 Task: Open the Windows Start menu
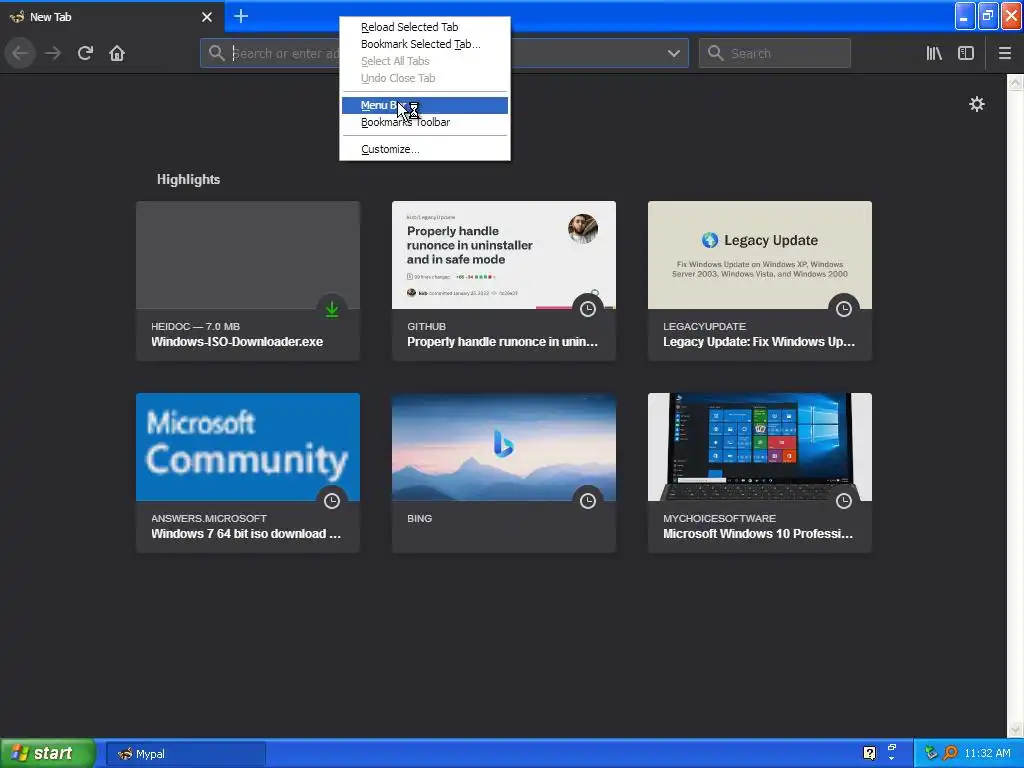[x=48, y=754]
